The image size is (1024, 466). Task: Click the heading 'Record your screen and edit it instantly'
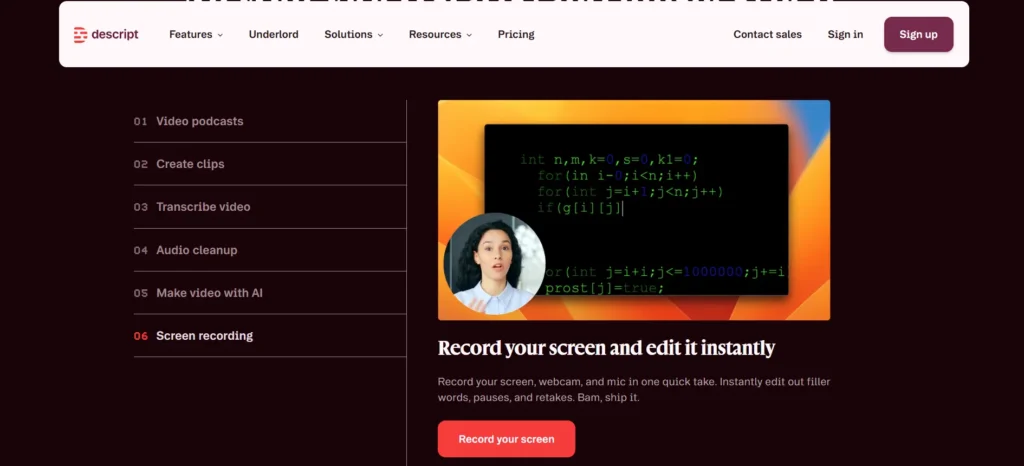(606, 348)
